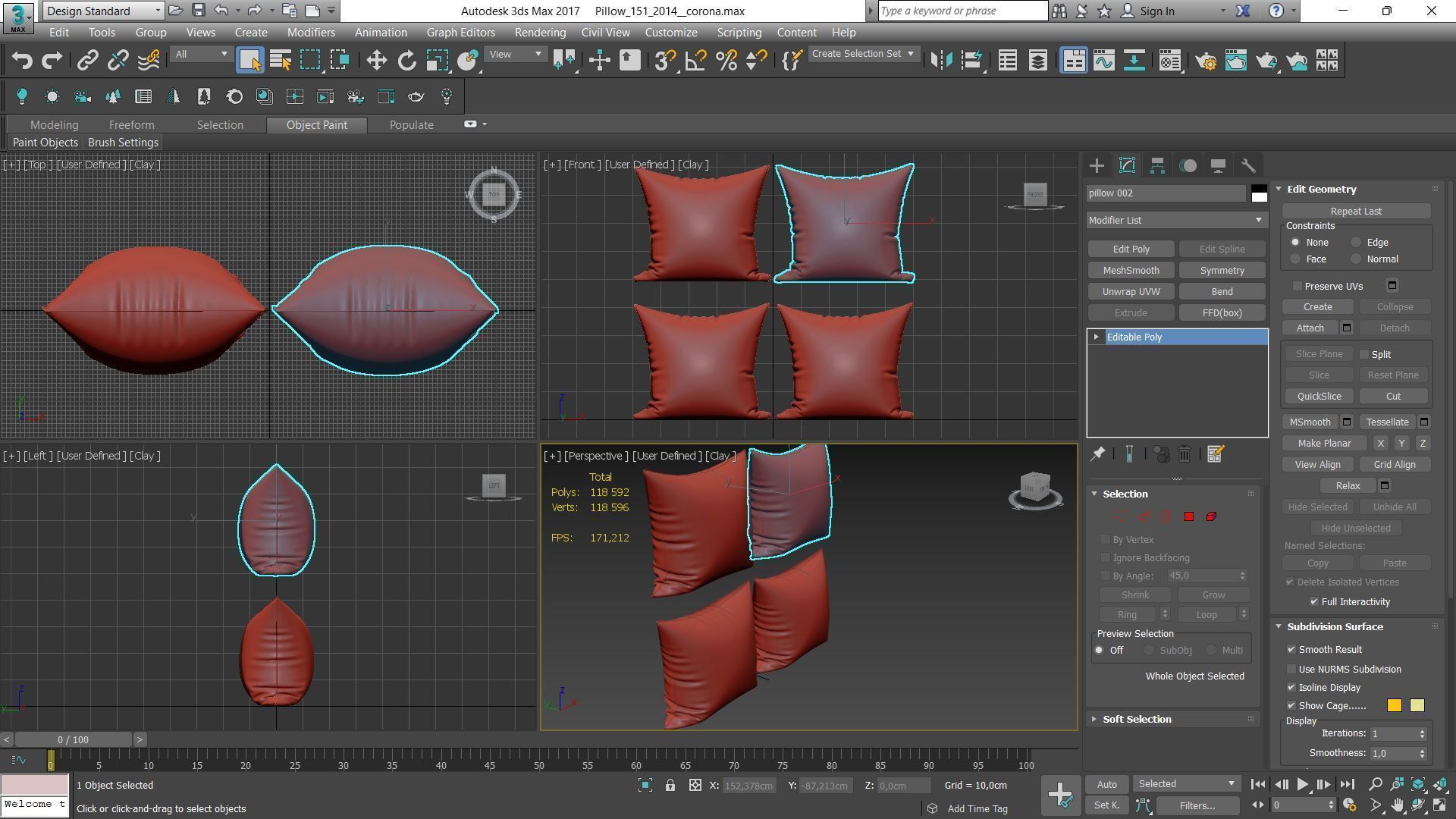Open workspace selector Design Standard
The width and height of the screenshot is (1456, 819).
[x=102, y=11]
